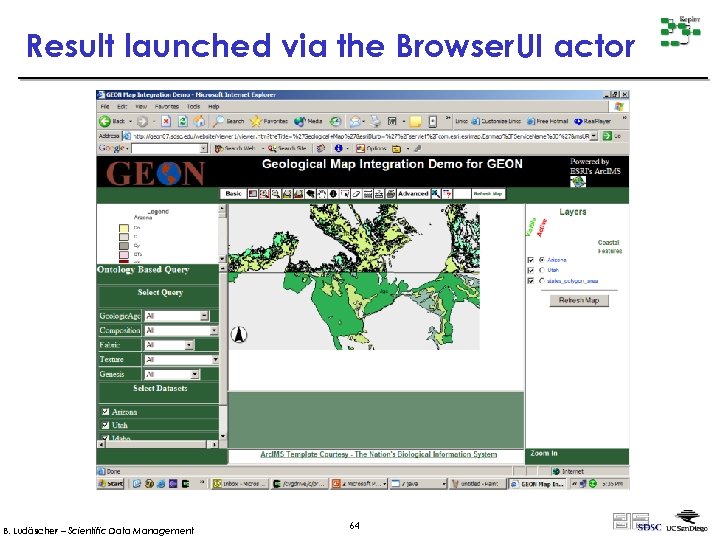Open the IE History icon

tap(336, 121)
